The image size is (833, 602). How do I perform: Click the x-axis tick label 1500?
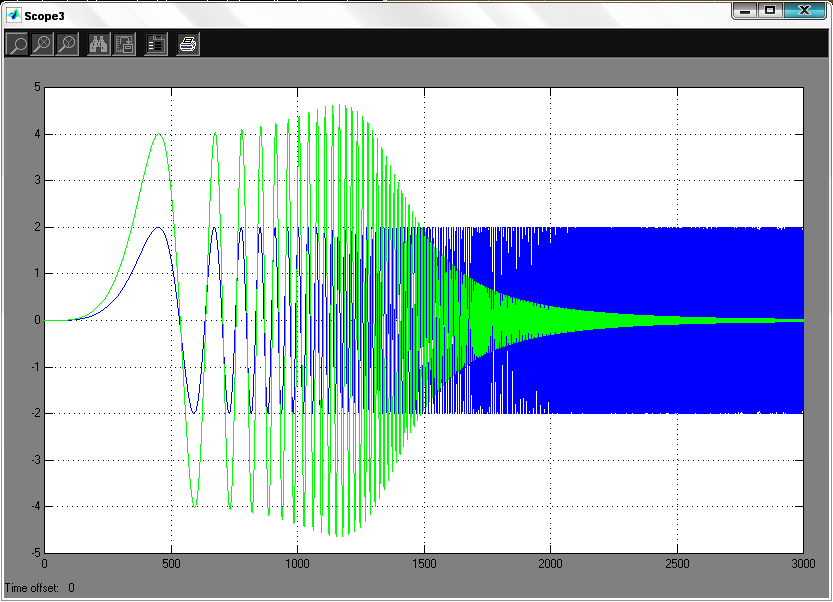[x=424, y=564]
